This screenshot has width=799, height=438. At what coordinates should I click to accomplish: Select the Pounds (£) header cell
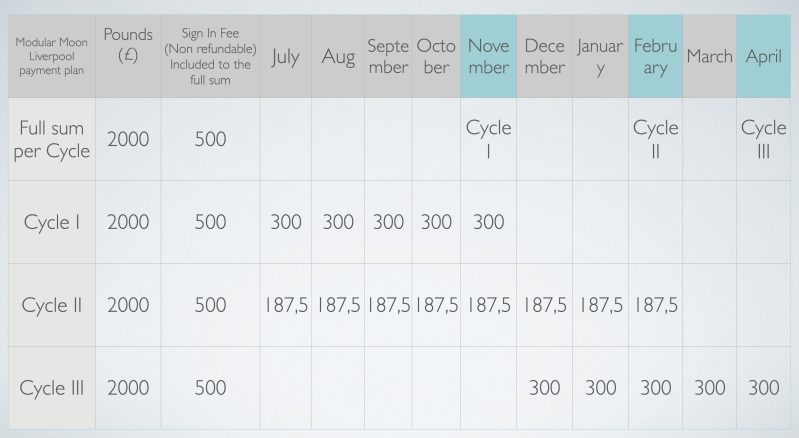point(125,57)
